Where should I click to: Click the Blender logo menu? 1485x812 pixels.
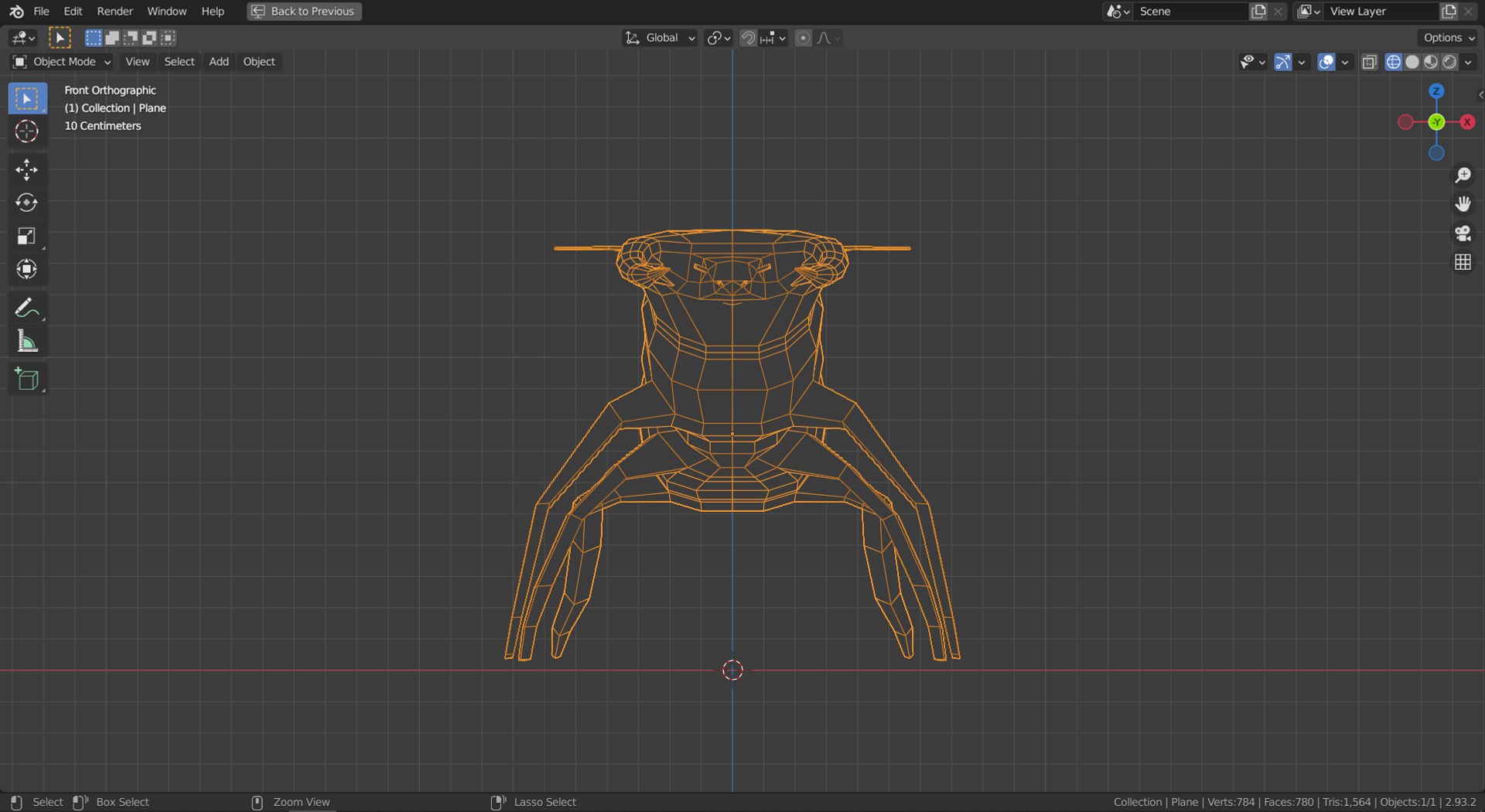tap(16, 12)
